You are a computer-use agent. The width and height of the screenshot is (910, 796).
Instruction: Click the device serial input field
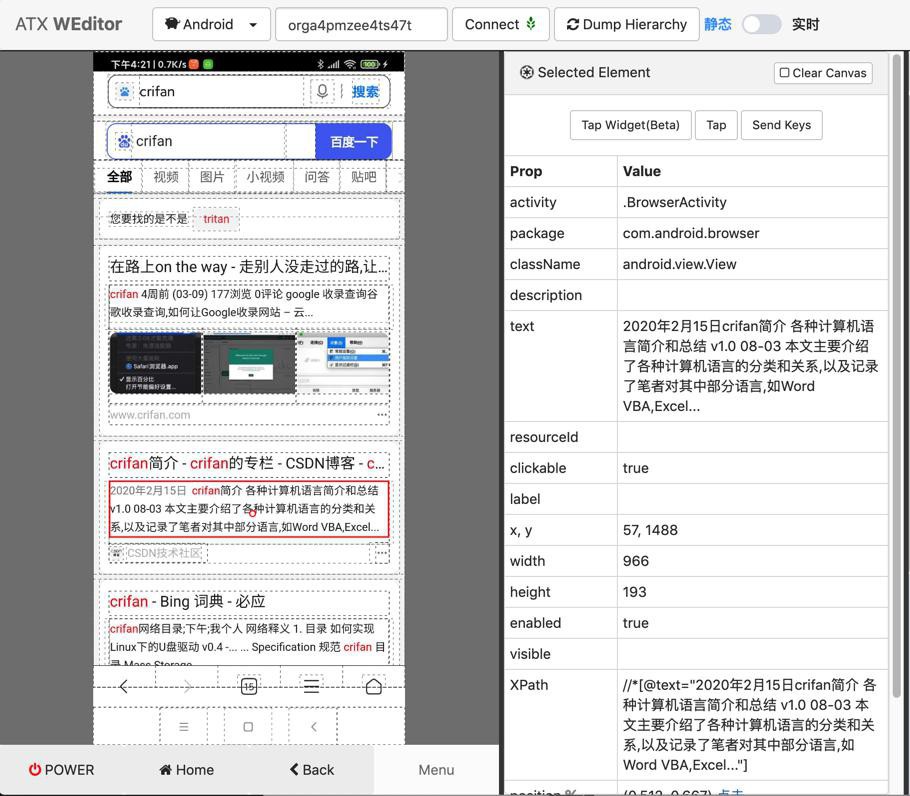point(361,24)
